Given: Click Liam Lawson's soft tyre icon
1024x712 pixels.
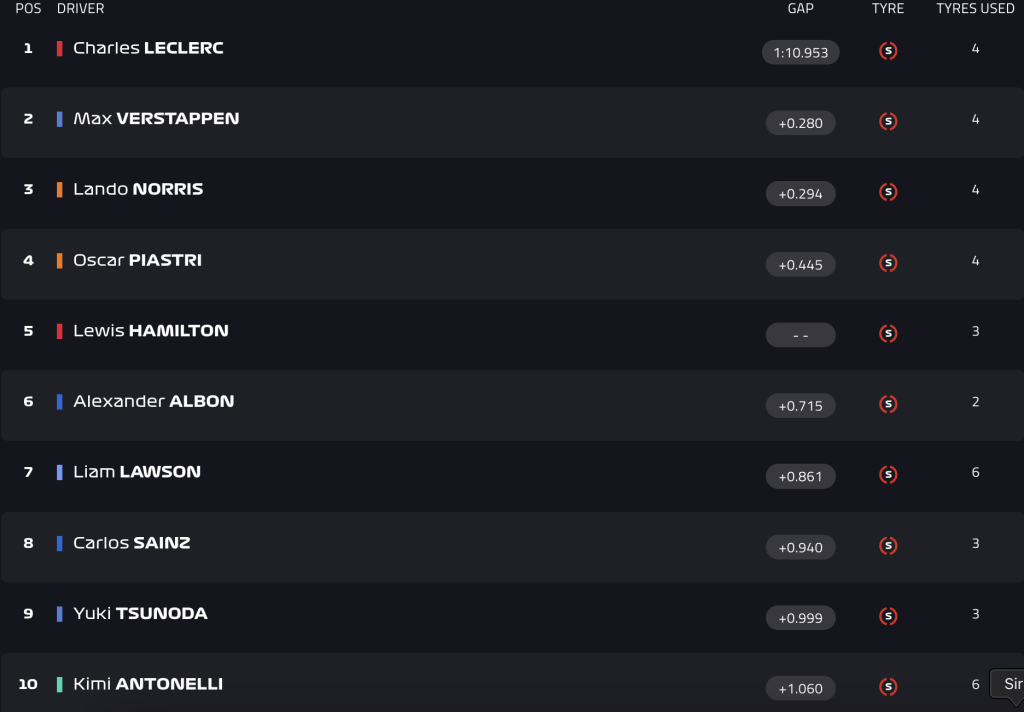Looking at the screenshot, I should pyautogui.click(x=888, y=474).
